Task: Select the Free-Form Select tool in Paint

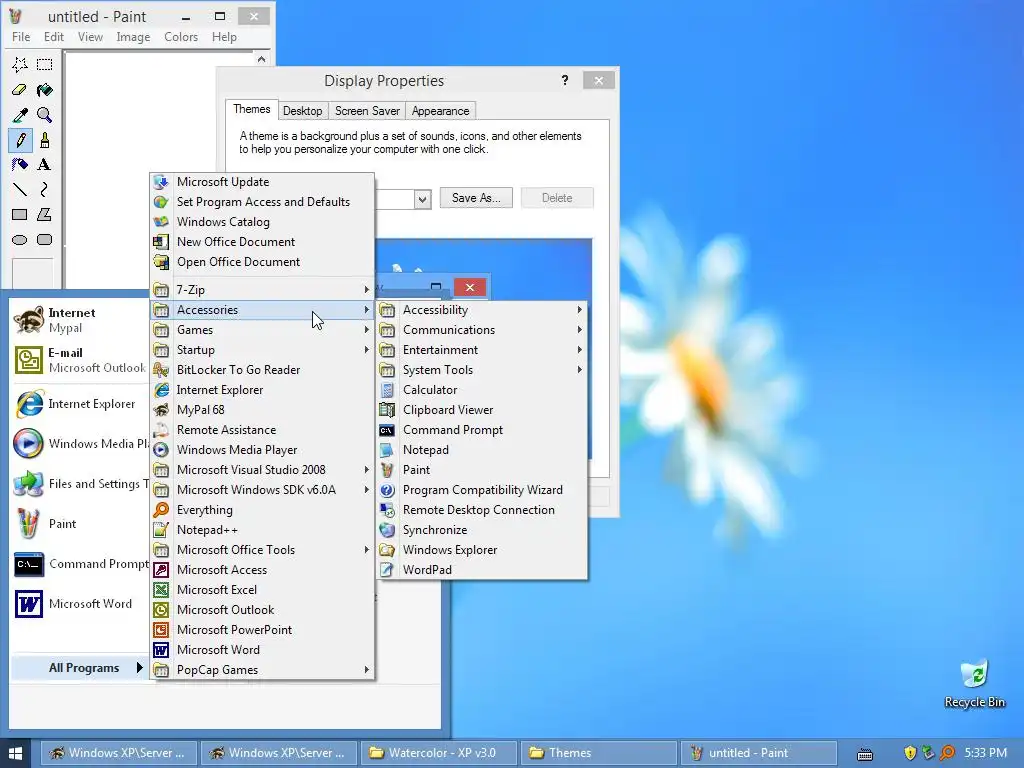Action: click(20, 64)
